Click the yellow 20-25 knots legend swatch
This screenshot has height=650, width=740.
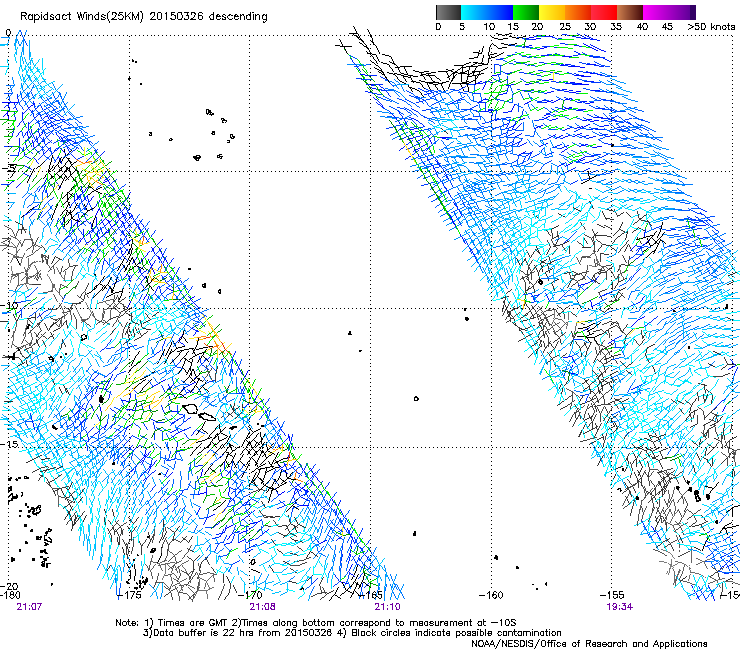pos(552,12)
